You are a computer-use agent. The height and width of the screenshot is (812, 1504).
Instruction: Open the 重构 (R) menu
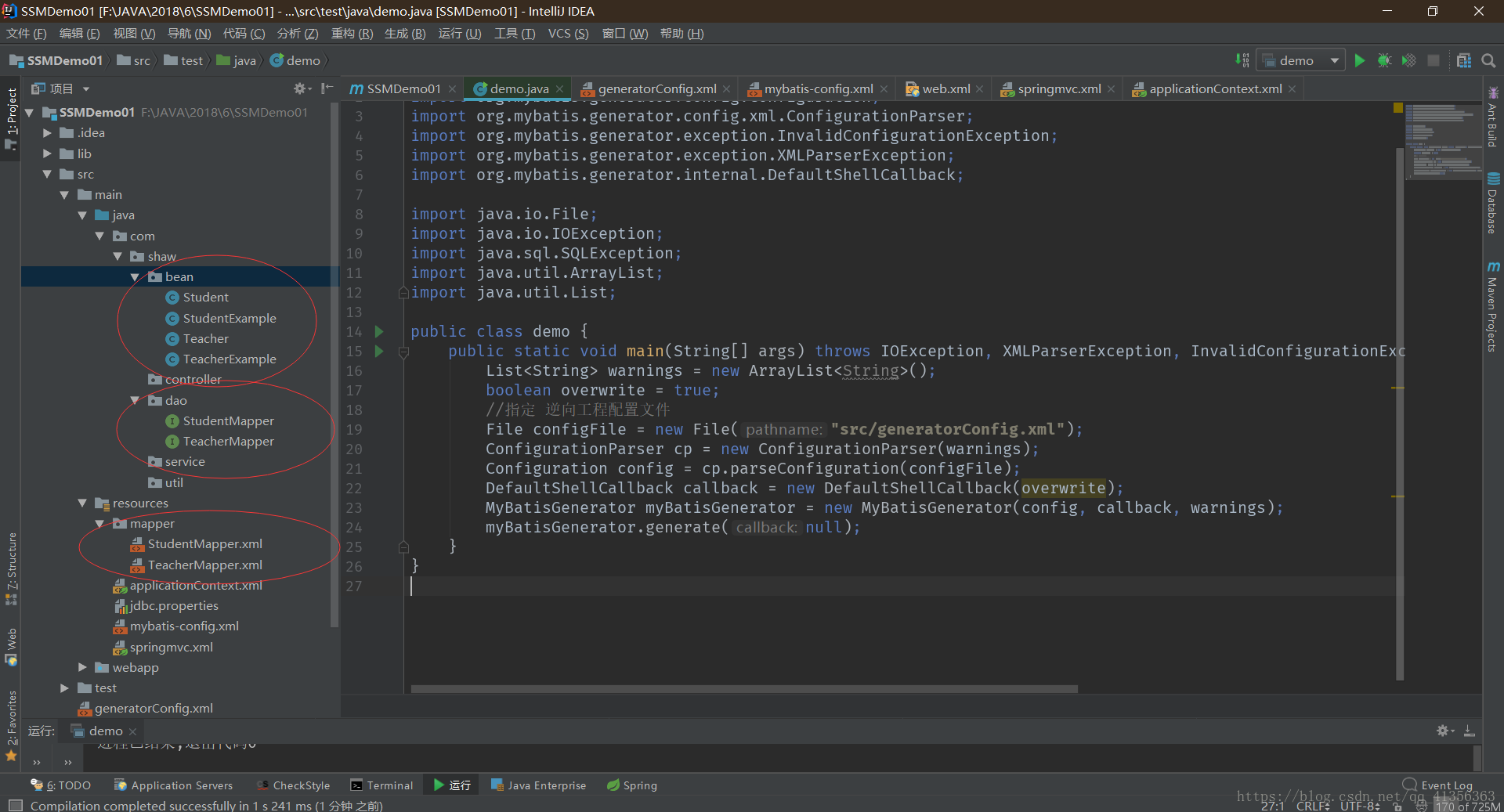tap(352, 34)
